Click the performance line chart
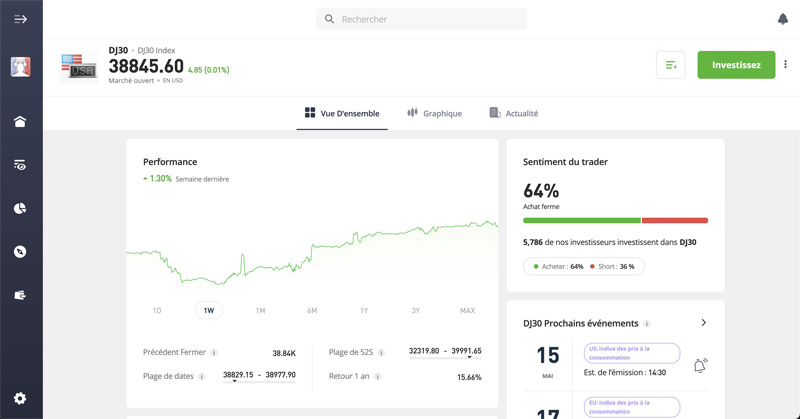800x419 pixels. point(312,253)
